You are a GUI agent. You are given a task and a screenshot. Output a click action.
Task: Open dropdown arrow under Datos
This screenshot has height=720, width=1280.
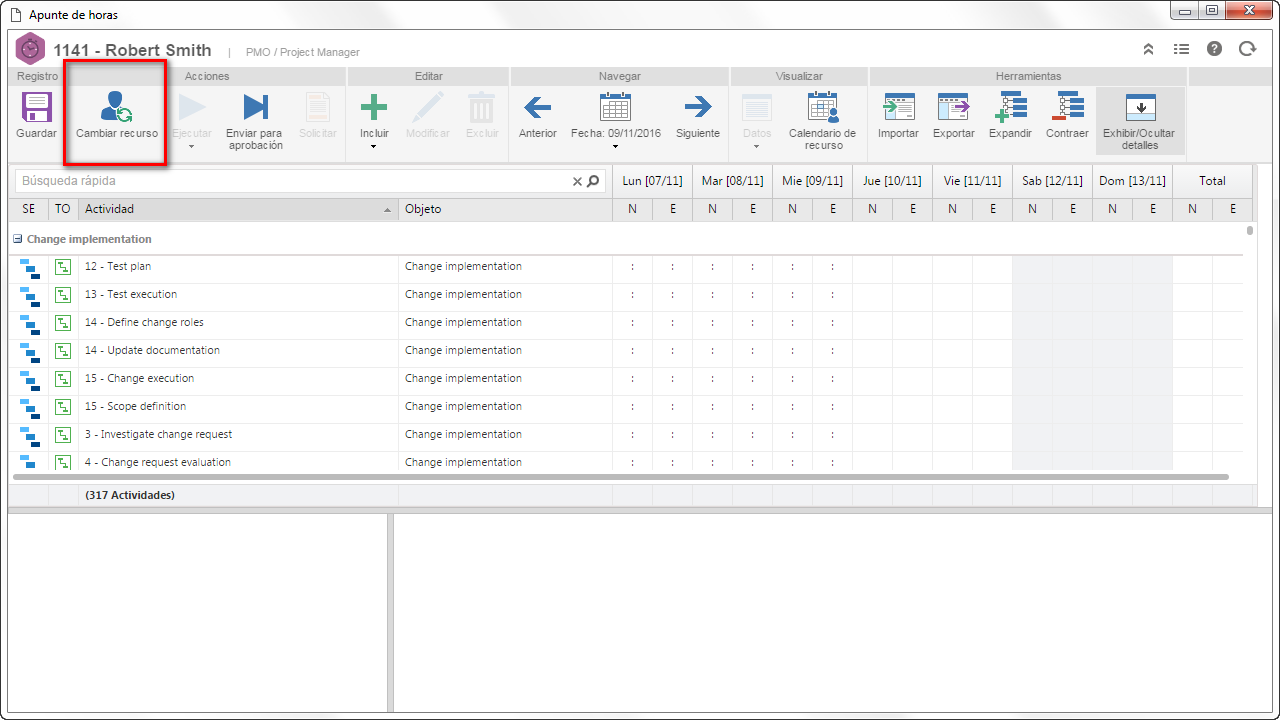[x=757, y=146]
